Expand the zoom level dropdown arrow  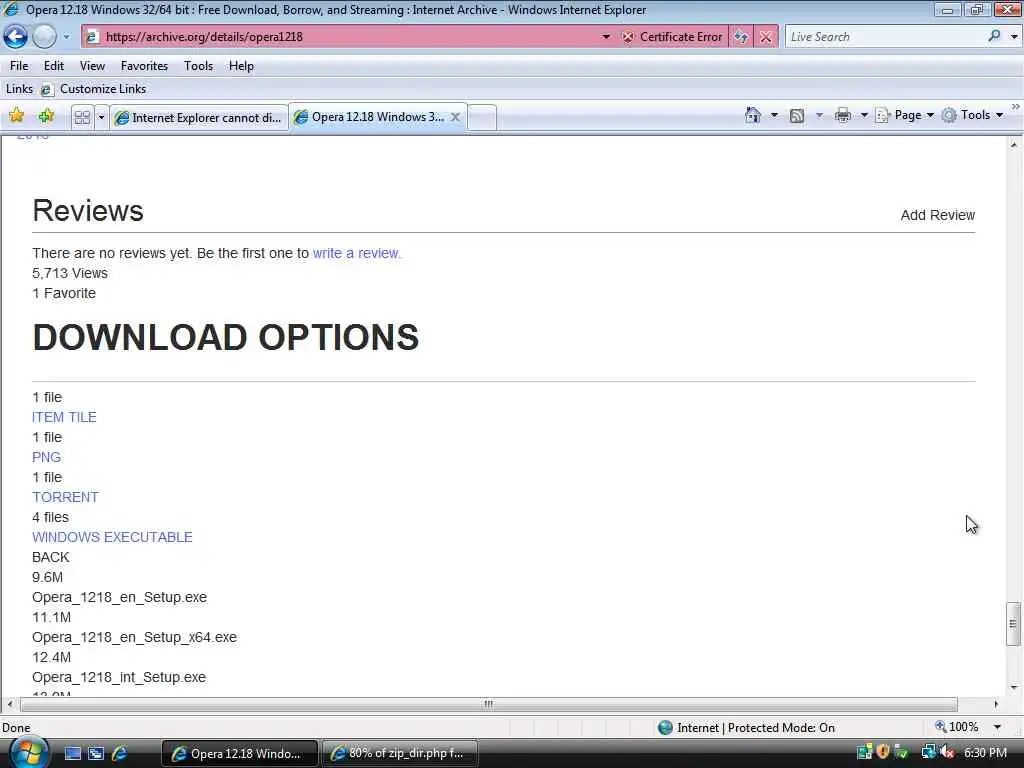[997, 727]
